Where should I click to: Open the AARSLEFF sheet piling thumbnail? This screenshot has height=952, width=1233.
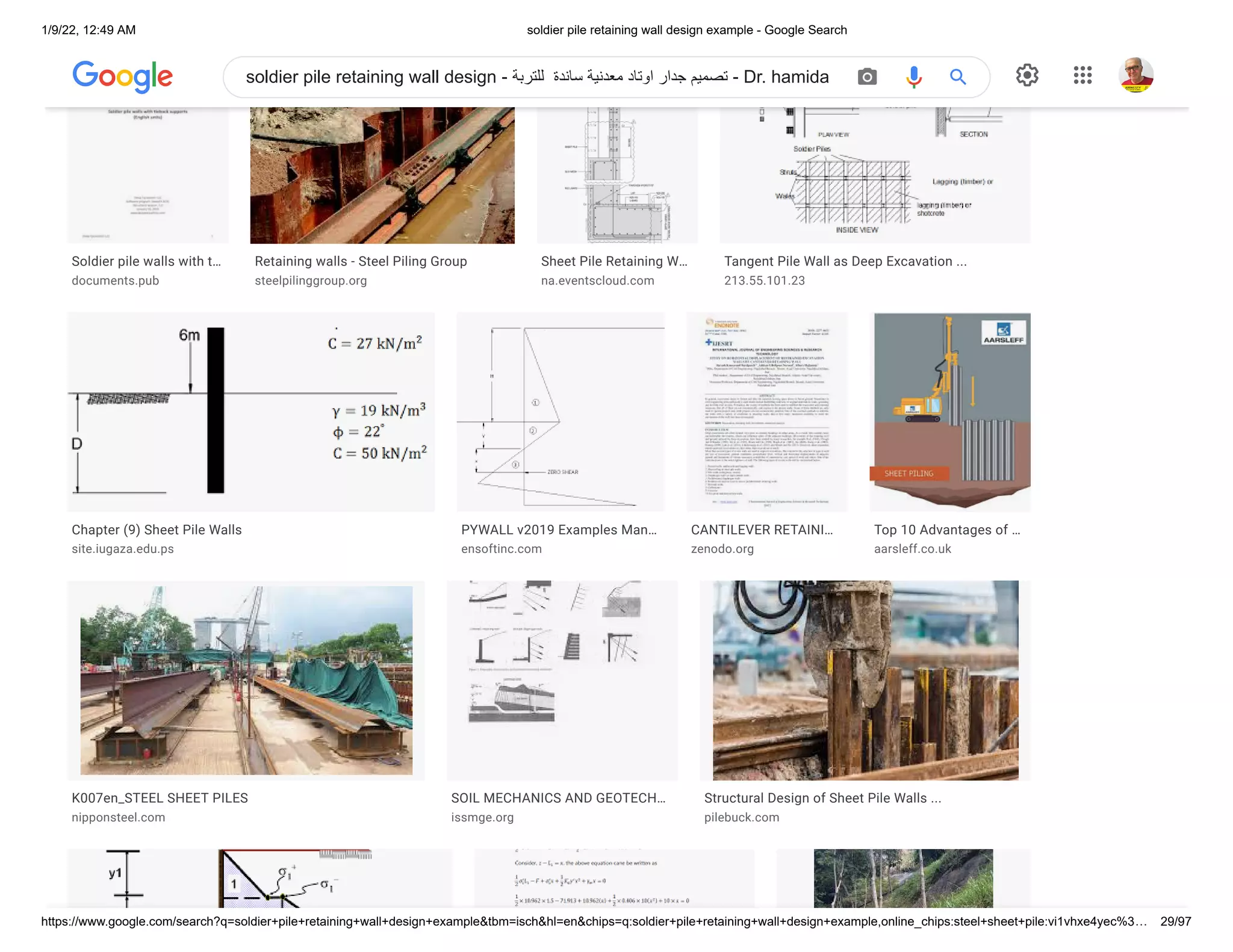[951, 412]
